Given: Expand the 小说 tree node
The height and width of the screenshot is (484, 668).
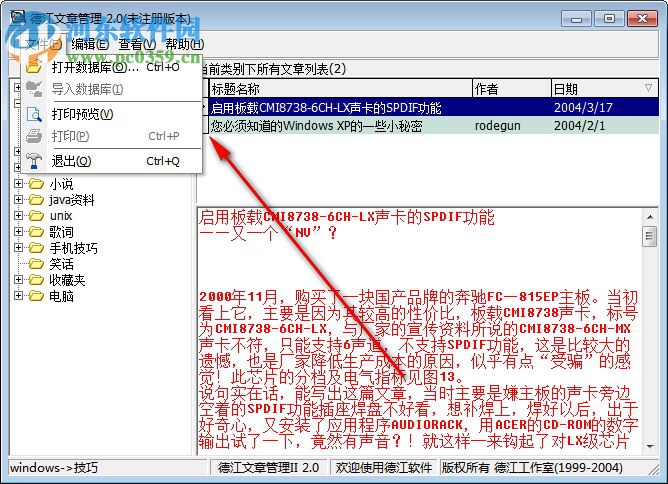Looking at the screenshot, I should [x=18, y=184].
